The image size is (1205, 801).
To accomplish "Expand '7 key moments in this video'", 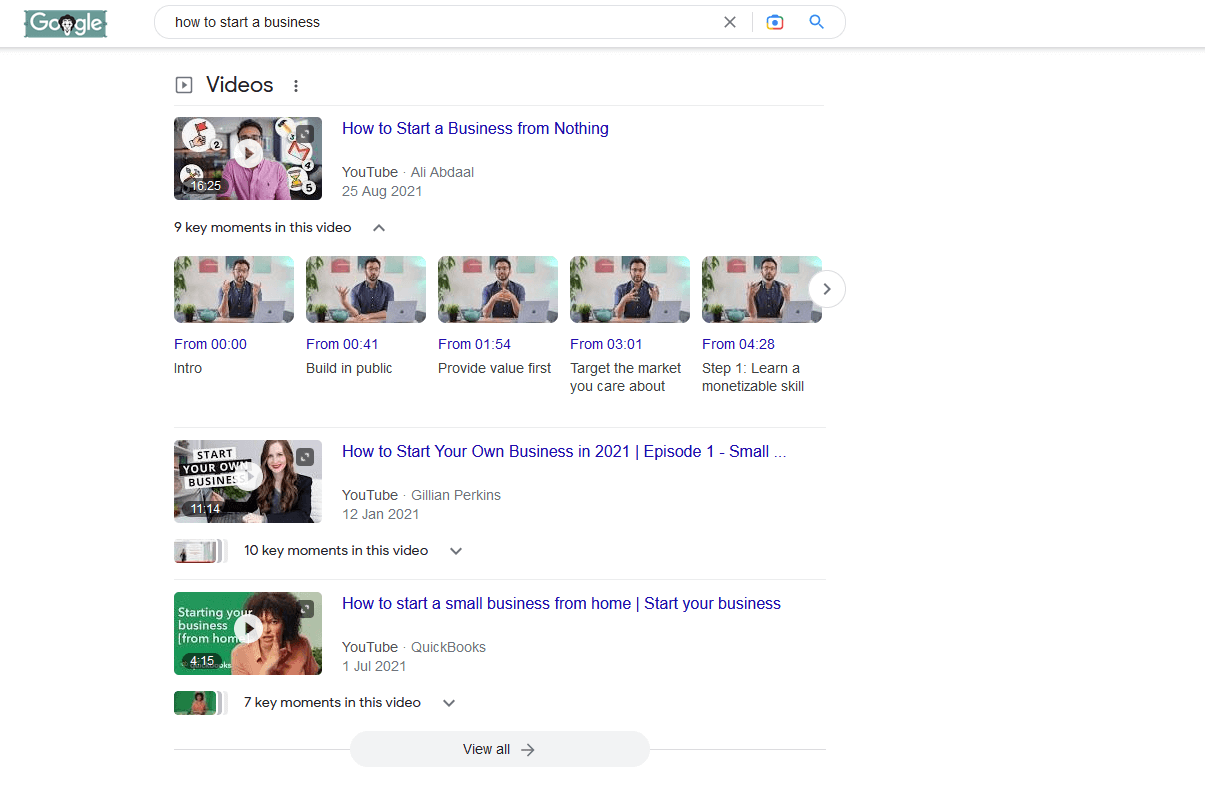I will [x=449, y=703].
